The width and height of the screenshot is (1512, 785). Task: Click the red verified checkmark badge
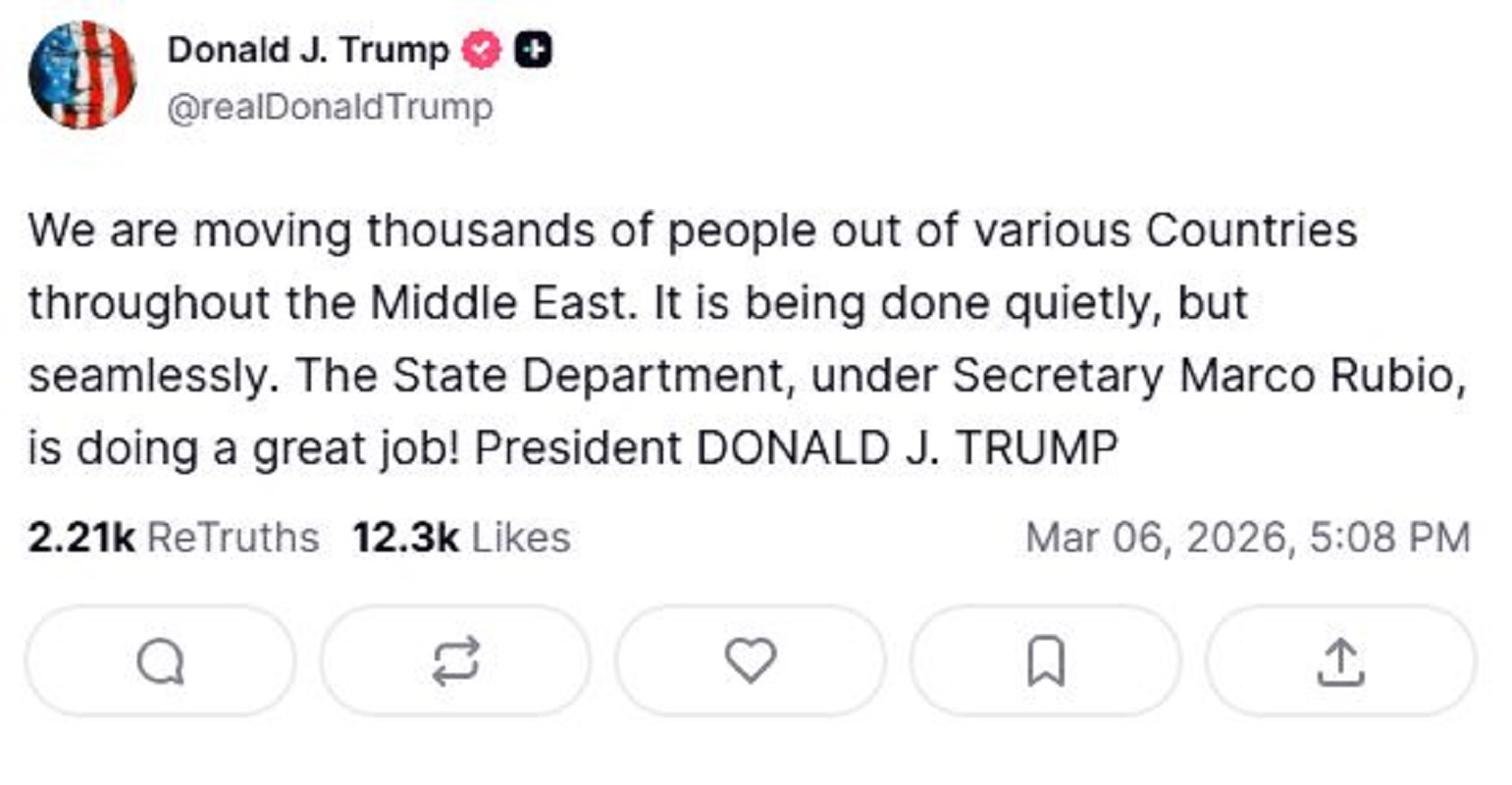pos(482,50)
